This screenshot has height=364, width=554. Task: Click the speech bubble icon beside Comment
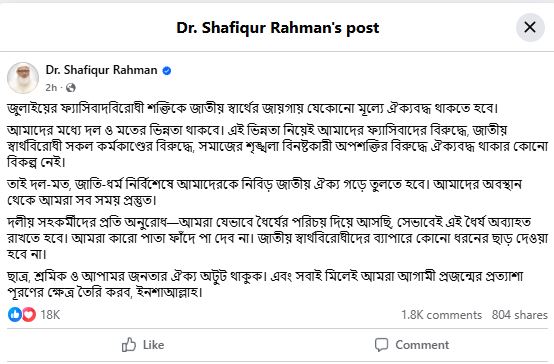(x=382, y=345)
